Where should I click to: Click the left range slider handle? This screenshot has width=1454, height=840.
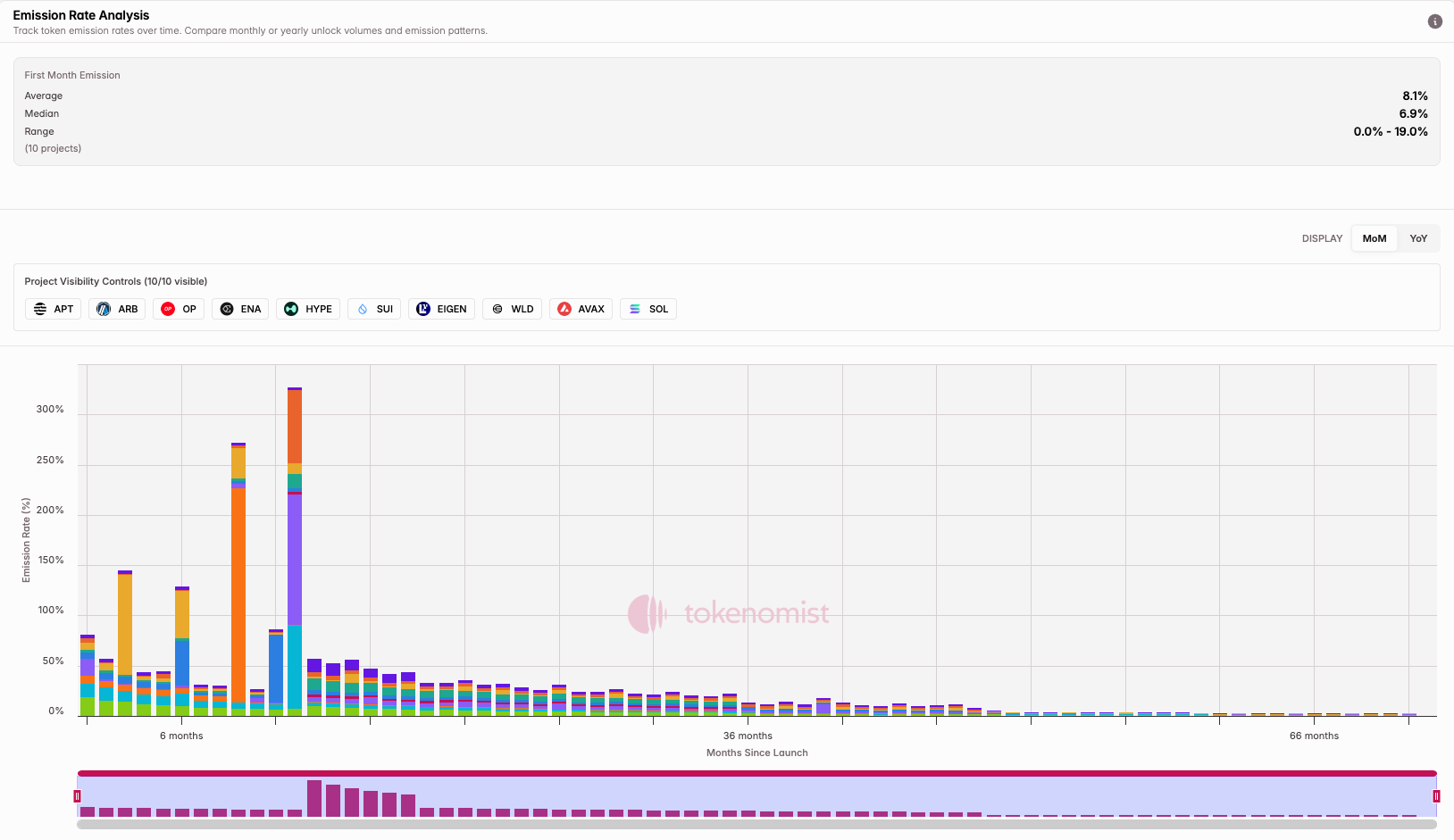pyautogui.click(x=78, y=795)
